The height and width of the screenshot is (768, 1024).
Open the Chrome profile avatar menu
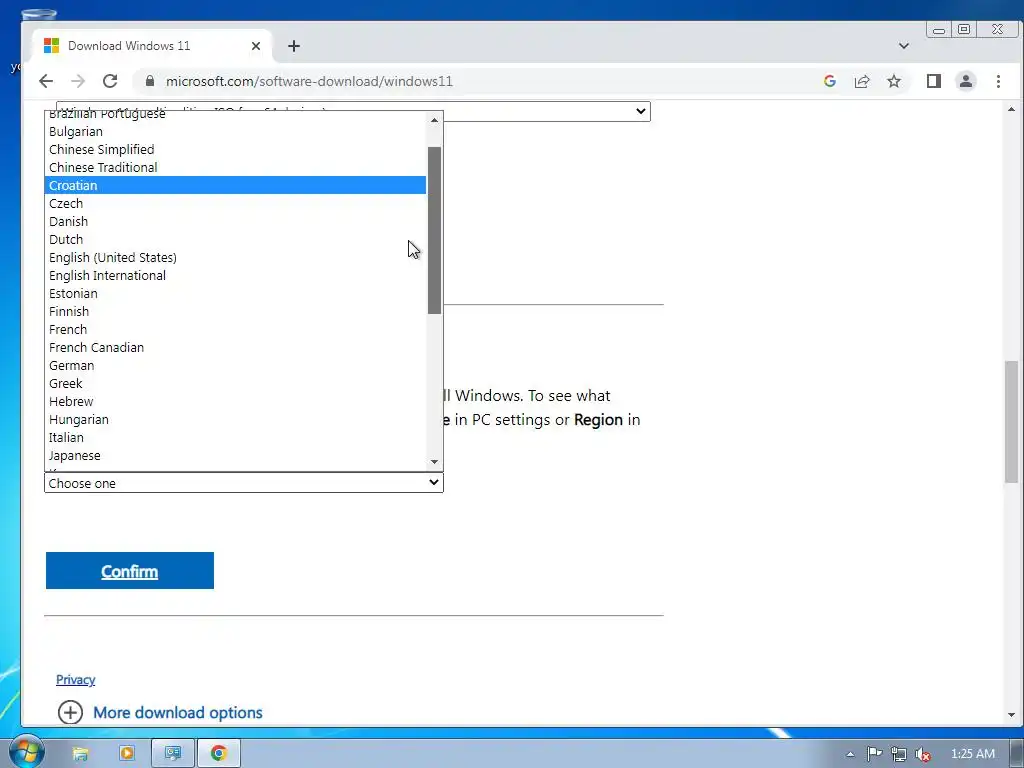coord(966,81)
